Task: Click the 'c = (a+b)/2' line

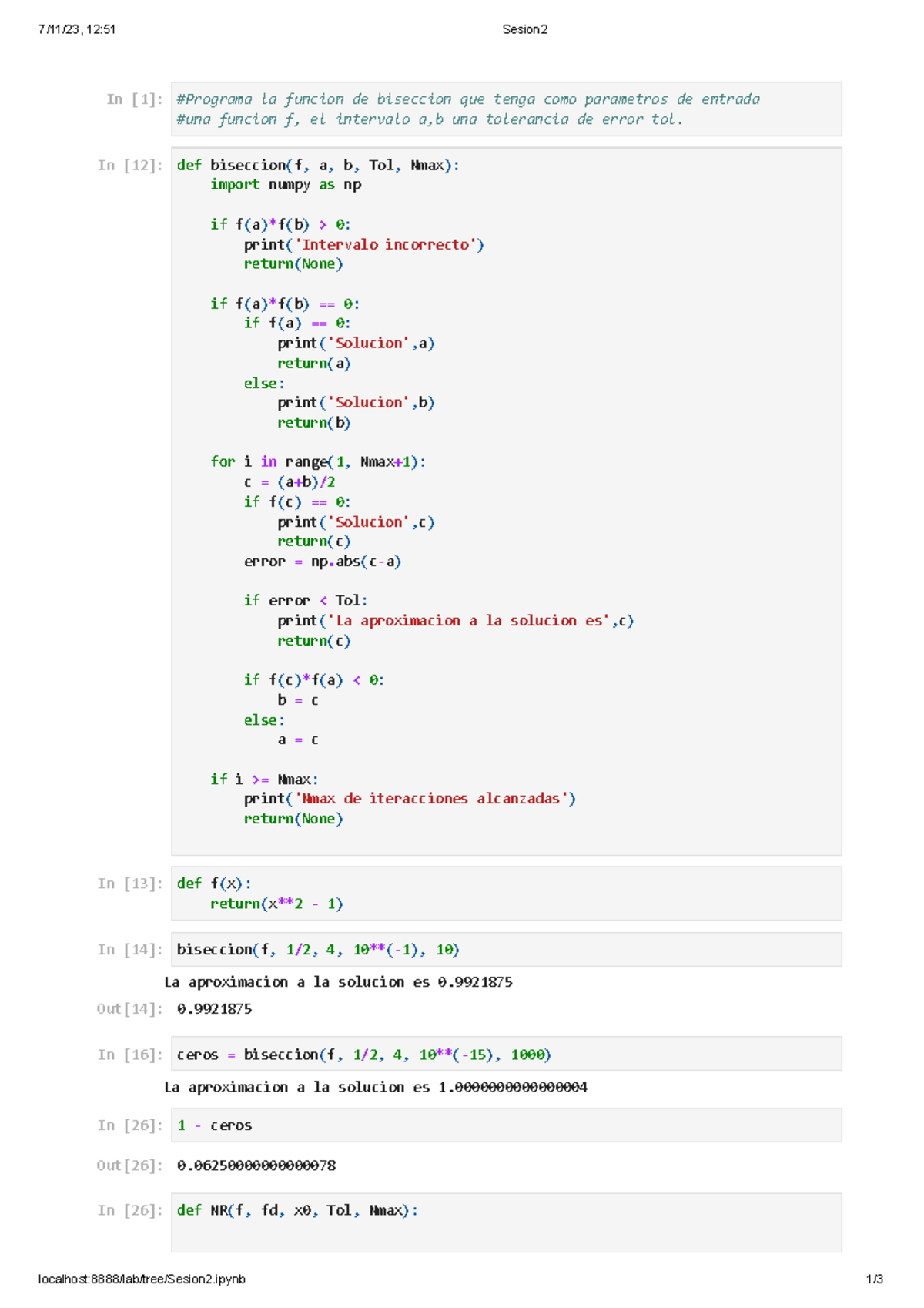Action: (x=290, y=481)
